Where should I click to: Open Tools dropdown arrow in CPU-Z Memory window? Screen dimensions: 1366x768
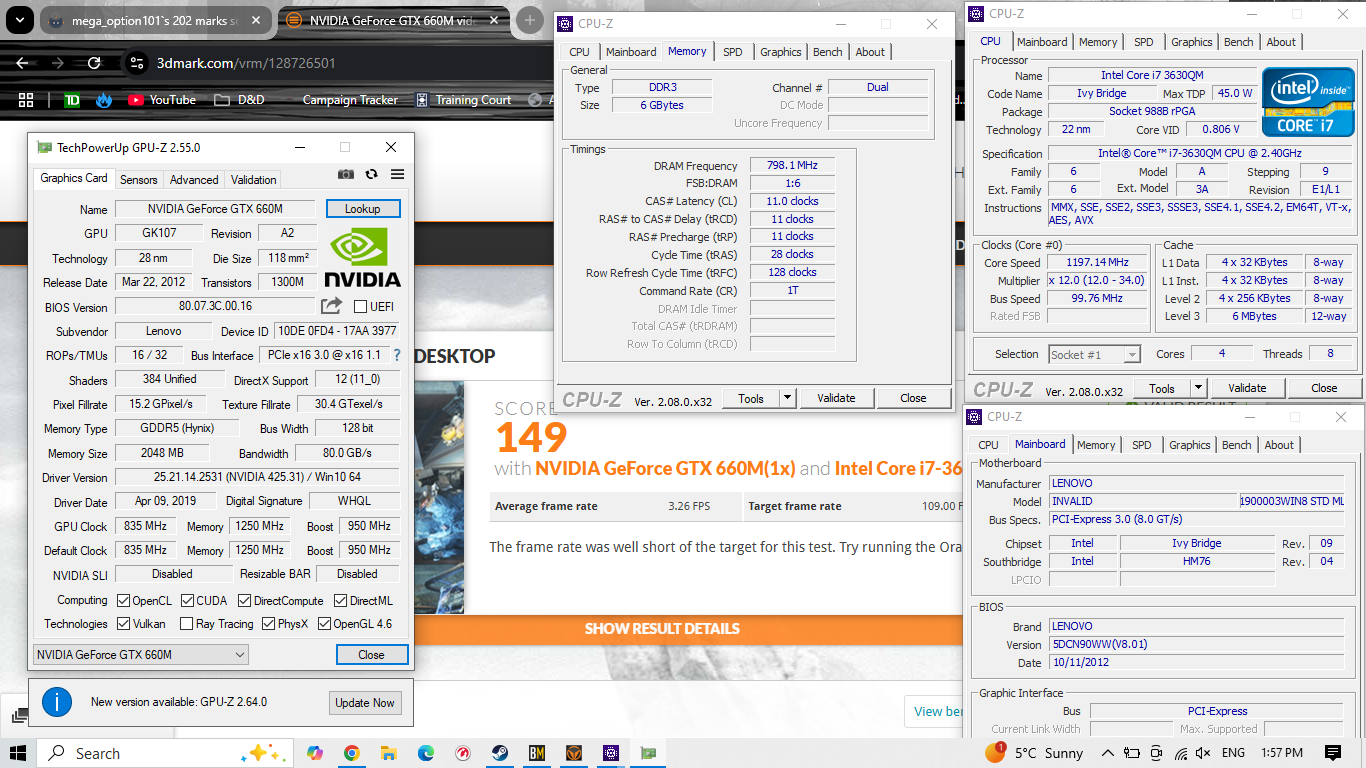pyautogui.click(x=788, y=398)
